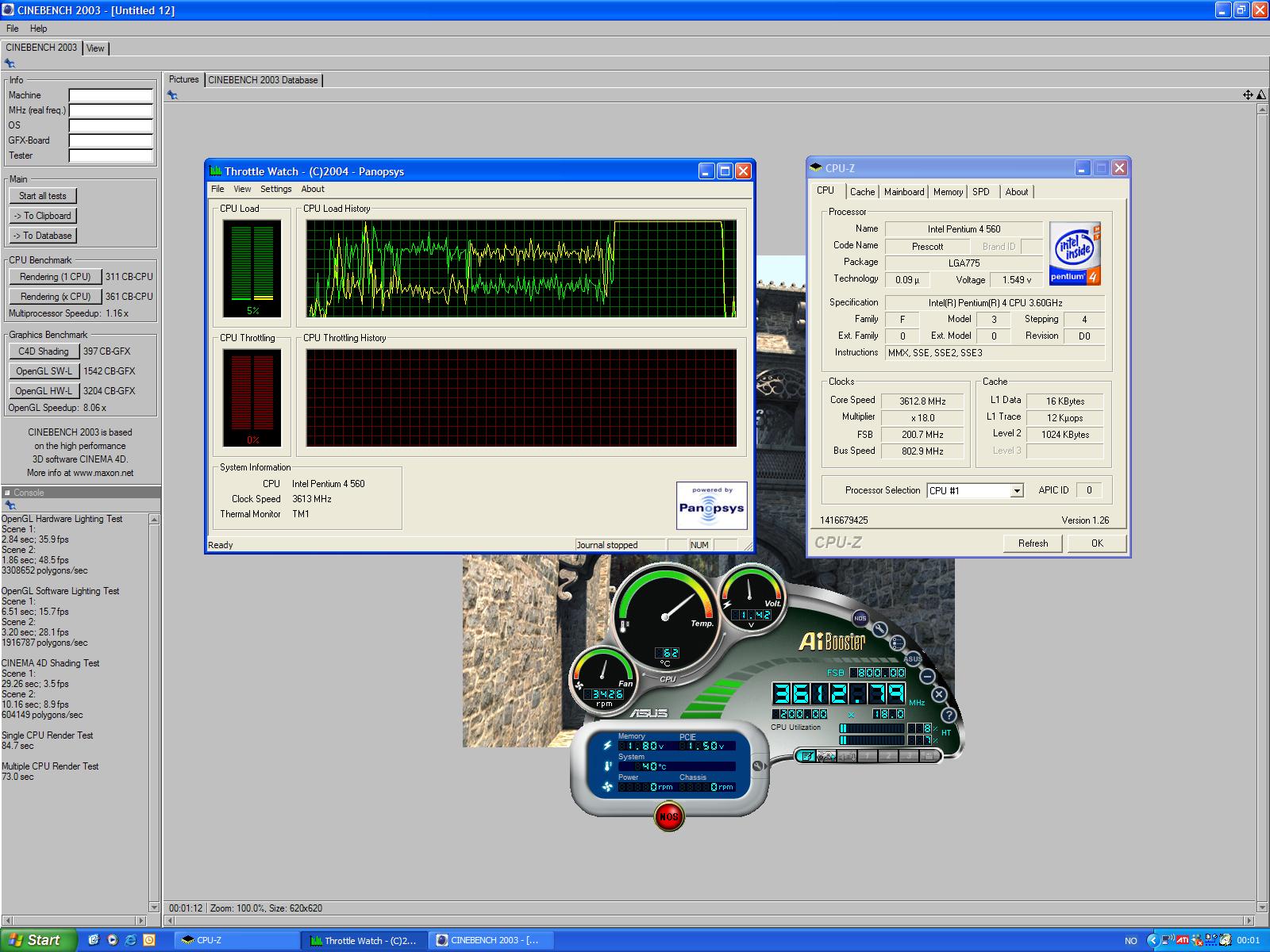Image resolution: width=1270 pixels, height=952 pixels.
Task: Click the pin icon under the Pictures tab
Action: (172, 95)
